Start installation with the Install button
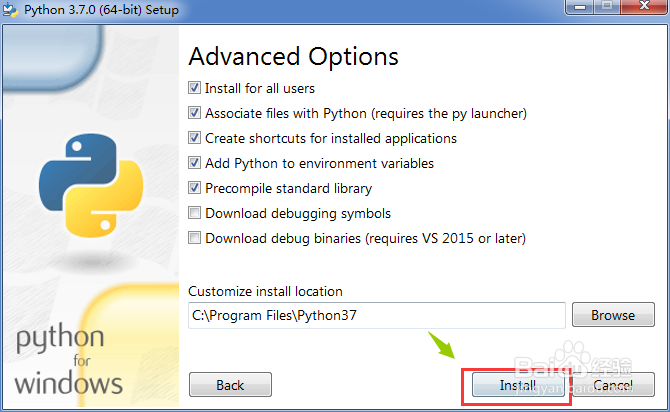Screen dimensions: 670x412 (516, 385)
